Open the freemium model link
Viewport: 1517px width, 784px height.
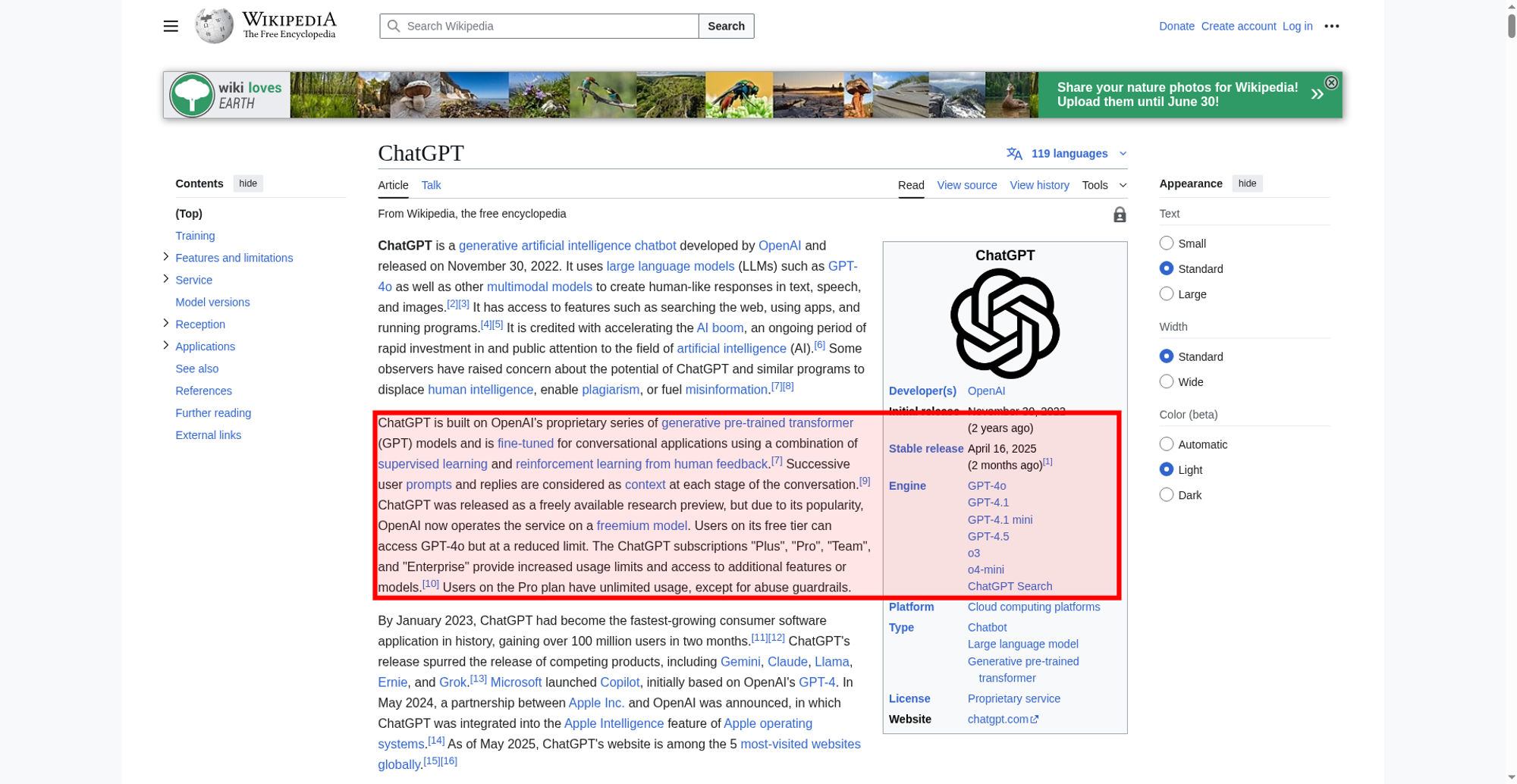point(642,525)
